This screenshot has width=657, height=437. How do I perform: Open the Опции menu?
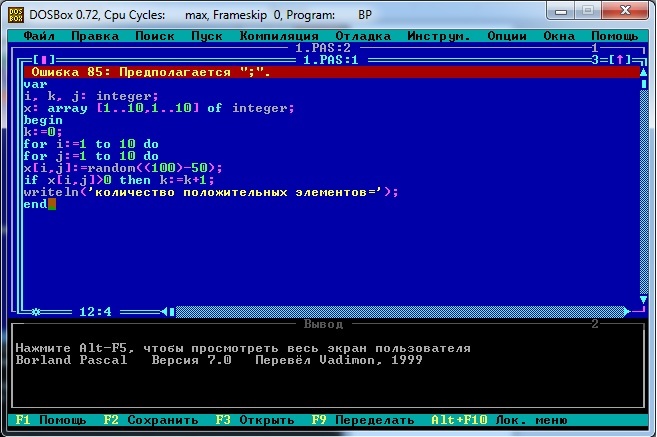coord(507,36)
